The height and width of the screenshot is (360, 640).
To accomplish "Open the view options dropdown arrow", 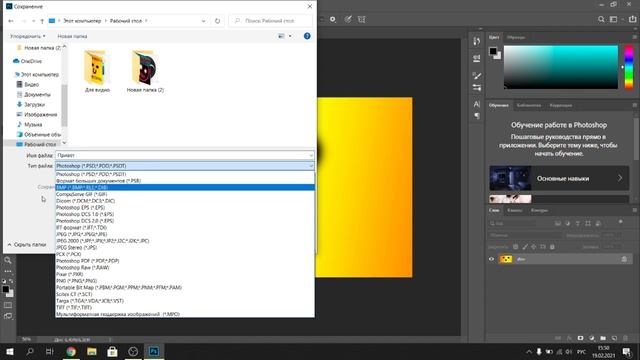I will (290, 36).
